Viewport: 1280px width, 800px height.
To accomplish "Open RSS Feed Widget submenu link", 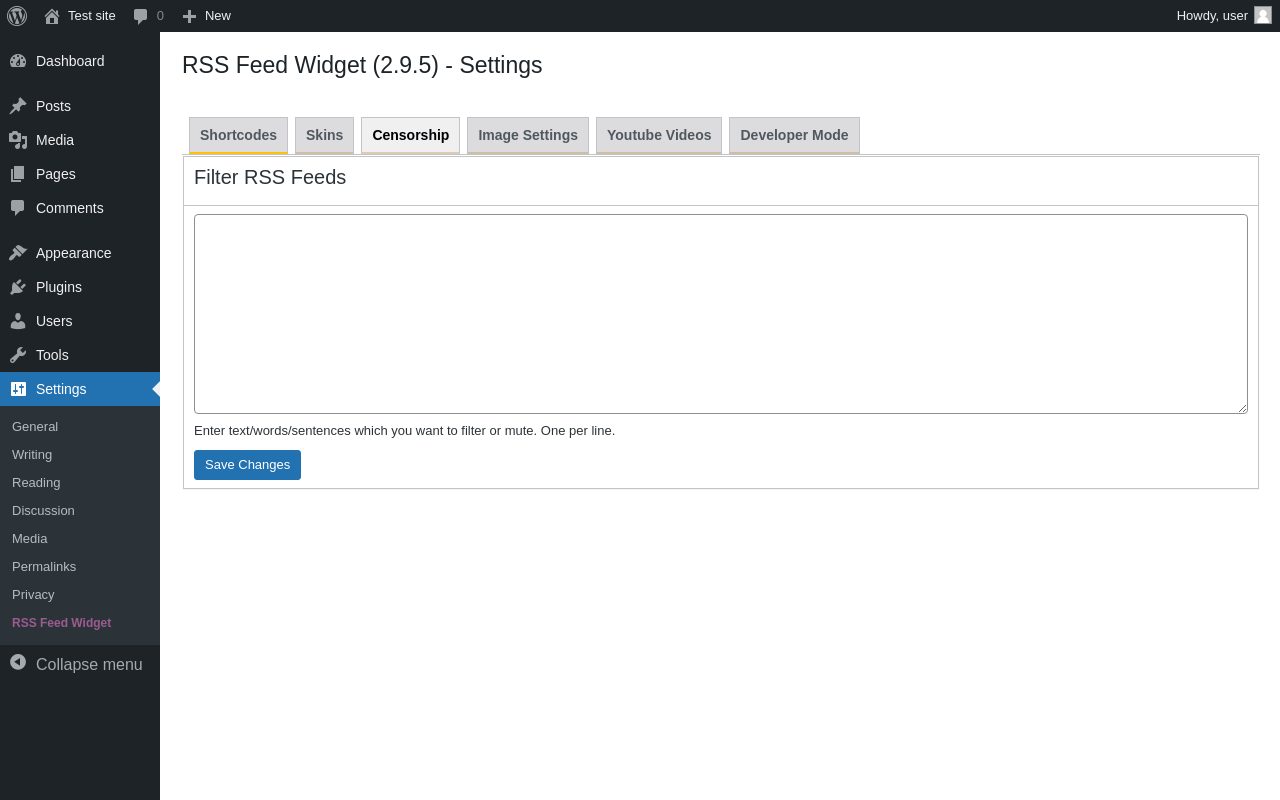I will 61,623.
